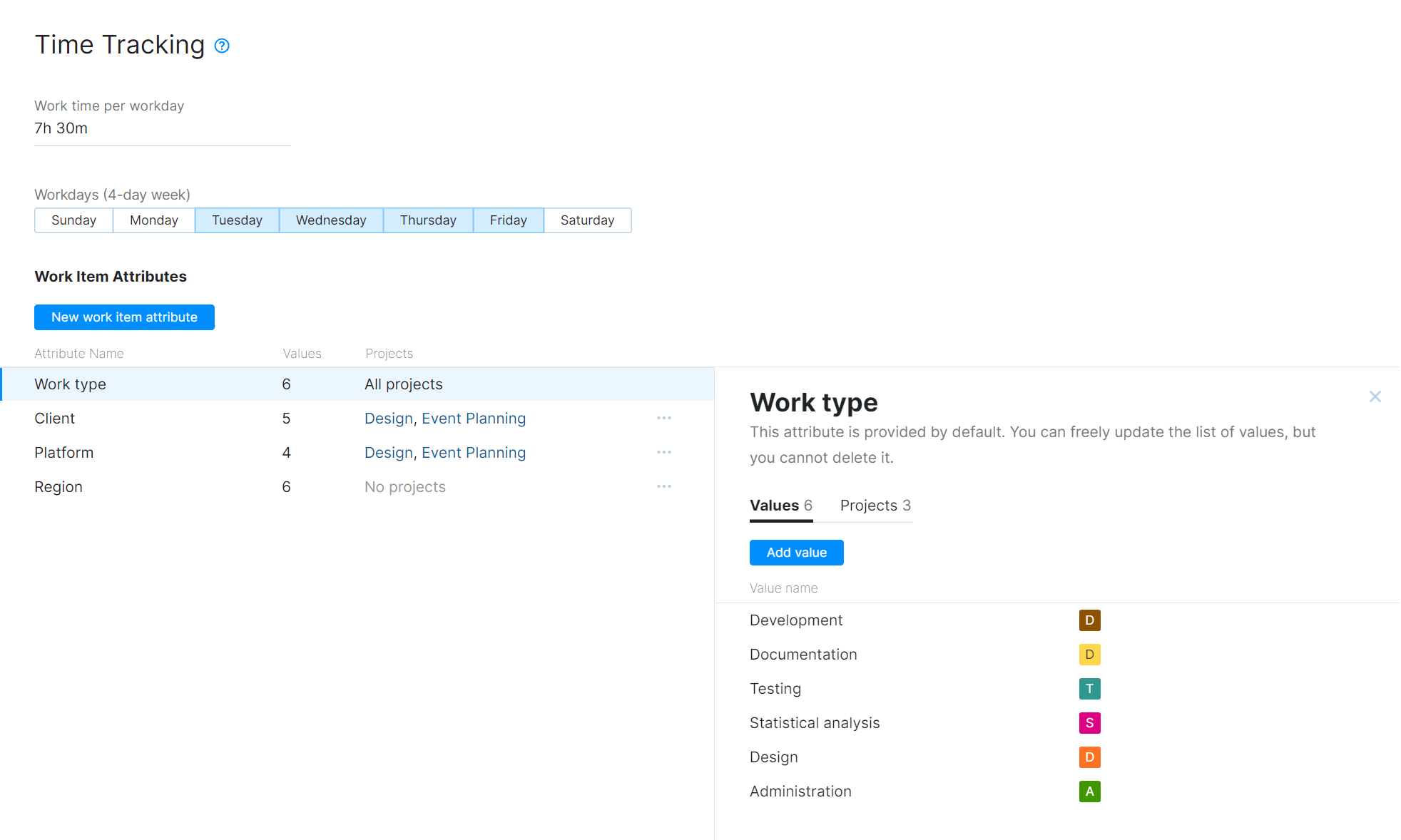Click the Testing value color badge
Screen dimensions: 1401x840
tap(1089, 689)
